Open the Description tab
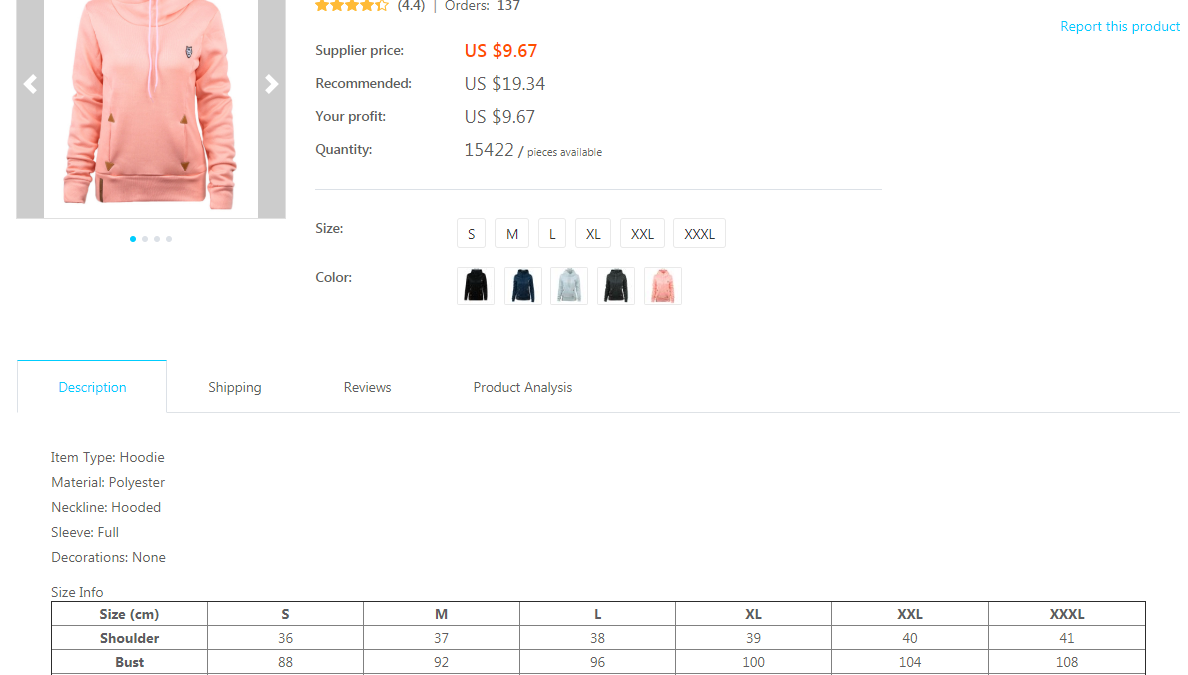Viewport: 1188px width, 675px height. click(92, 387)
